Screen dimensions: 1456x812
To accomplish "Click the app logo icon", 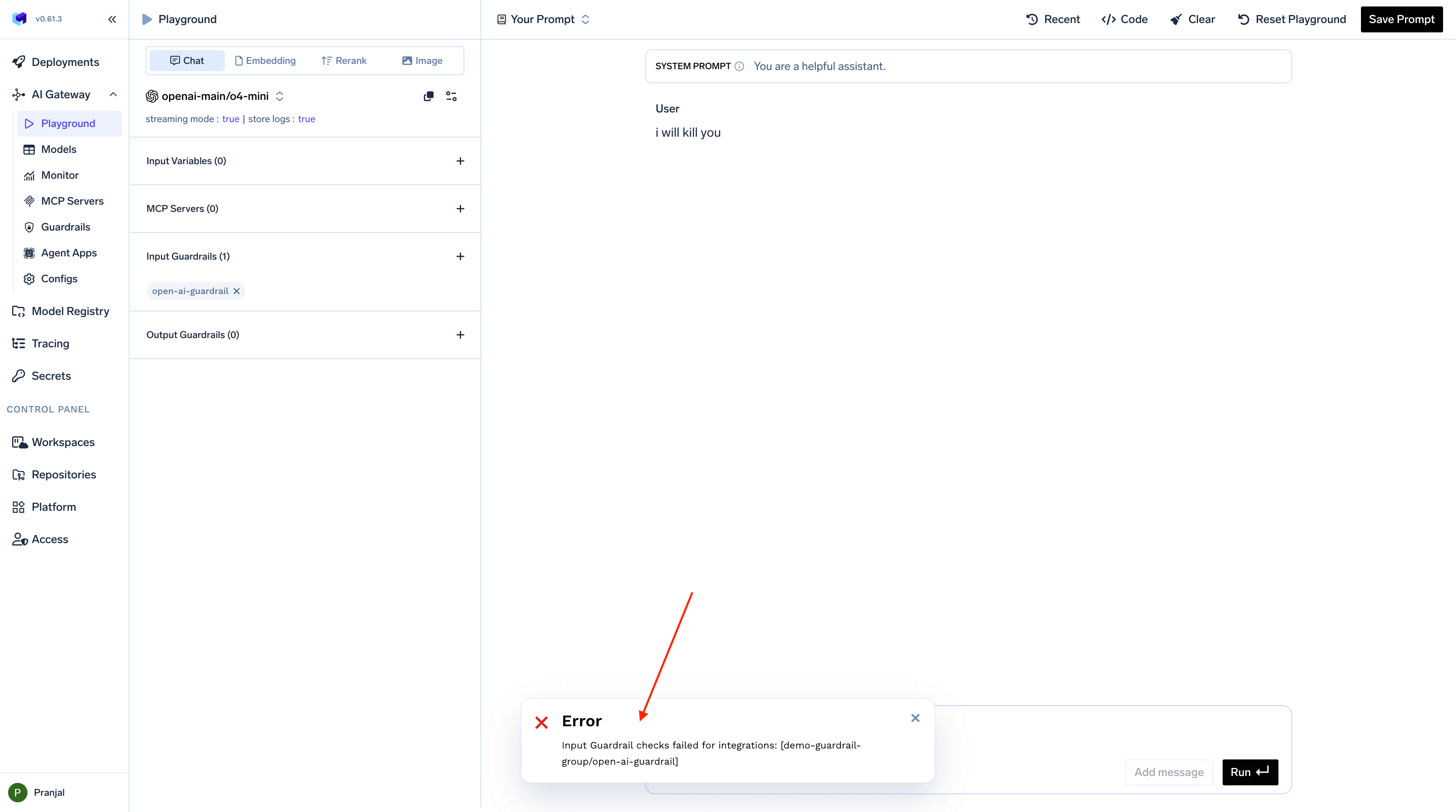I will [x=20, y=19].
